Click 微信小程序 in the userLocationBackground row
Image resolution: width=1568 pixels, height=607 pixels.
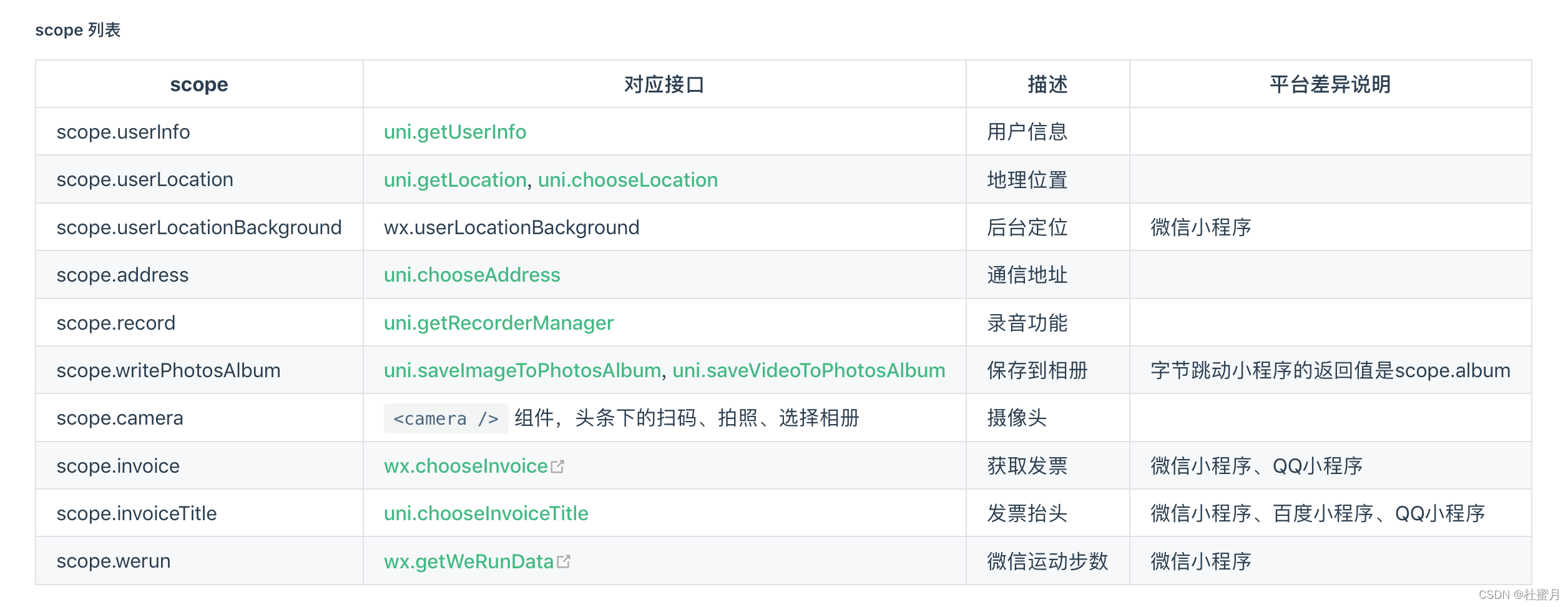(x=1201, y=227)
